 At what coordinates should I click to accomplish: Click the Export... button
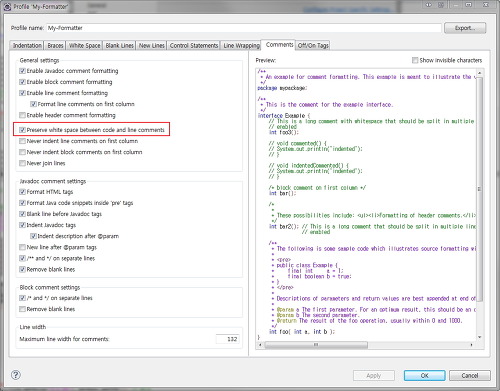[x=465, y=28]
